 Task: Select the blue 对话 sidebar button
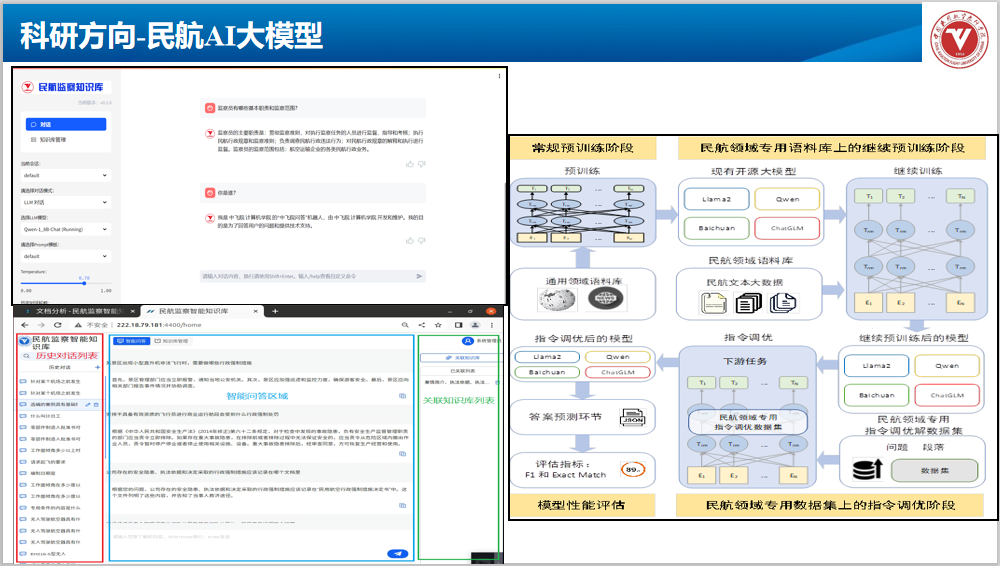[65, 124]
